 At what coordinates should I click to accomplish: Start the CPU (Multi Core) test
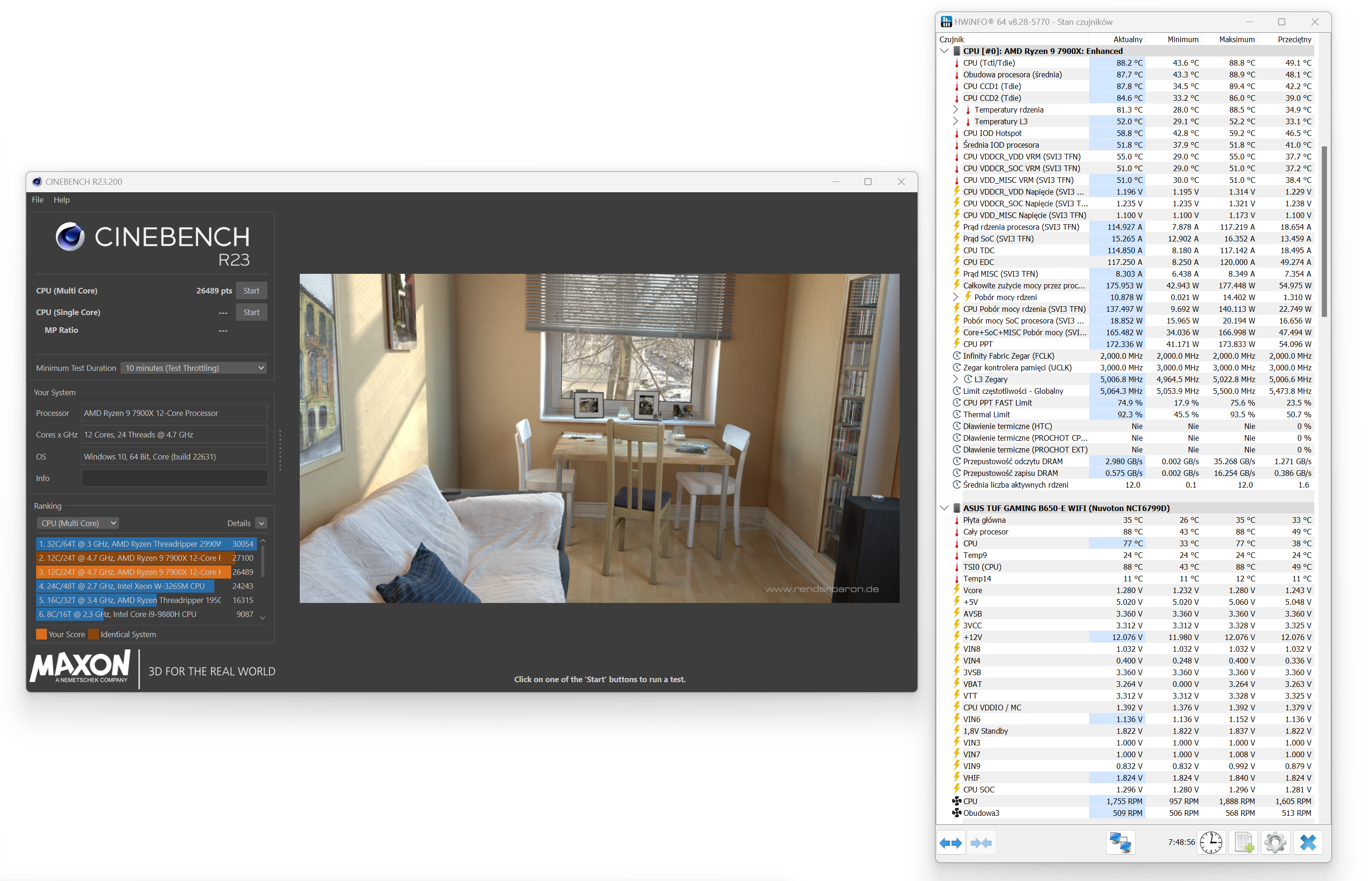[251, 291]
